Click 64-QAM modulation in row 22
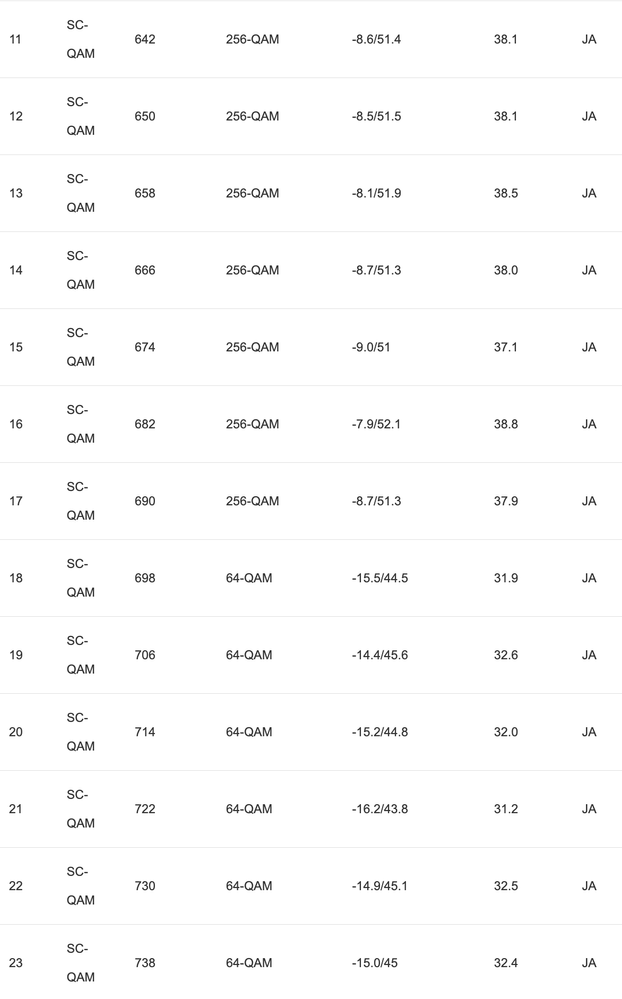Image resolution: width=622 pixels, height=999 pixels. coord(249,886)
